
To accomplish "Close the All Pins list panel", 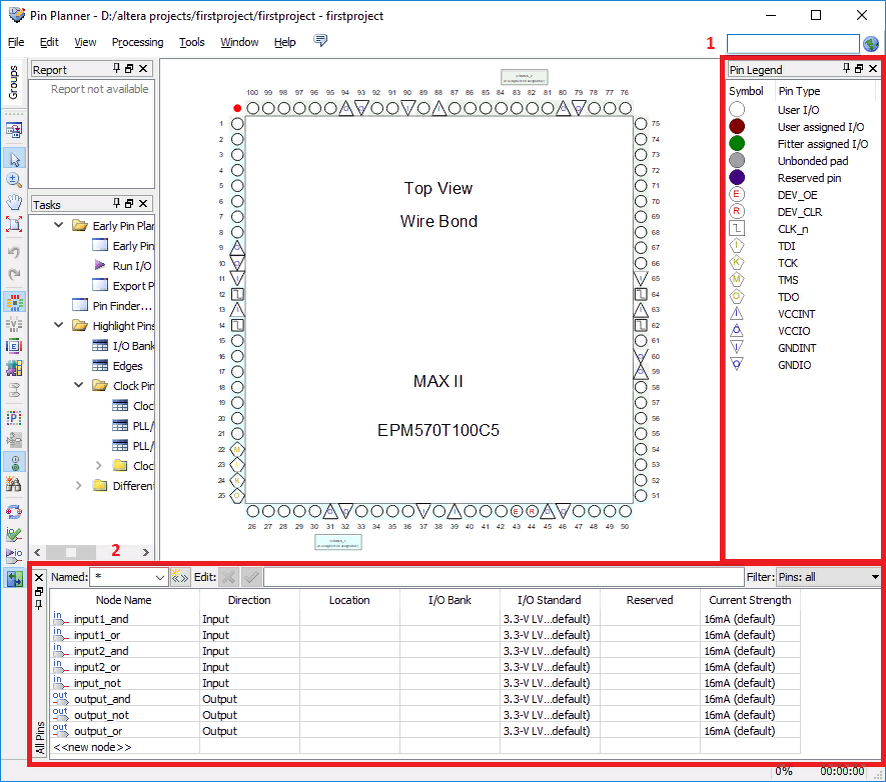I will [x=39, y=577].
